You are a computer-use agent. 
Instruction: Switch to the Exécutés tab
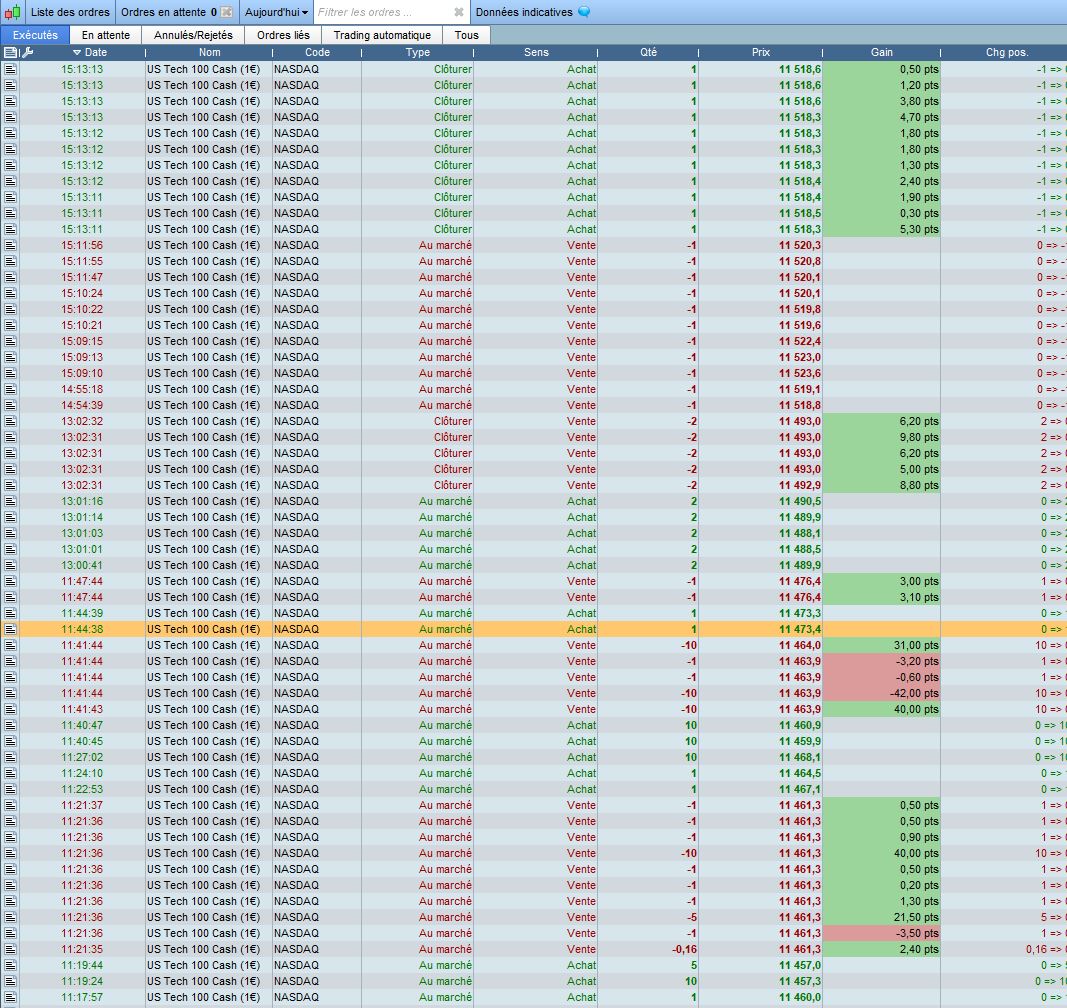35,35
